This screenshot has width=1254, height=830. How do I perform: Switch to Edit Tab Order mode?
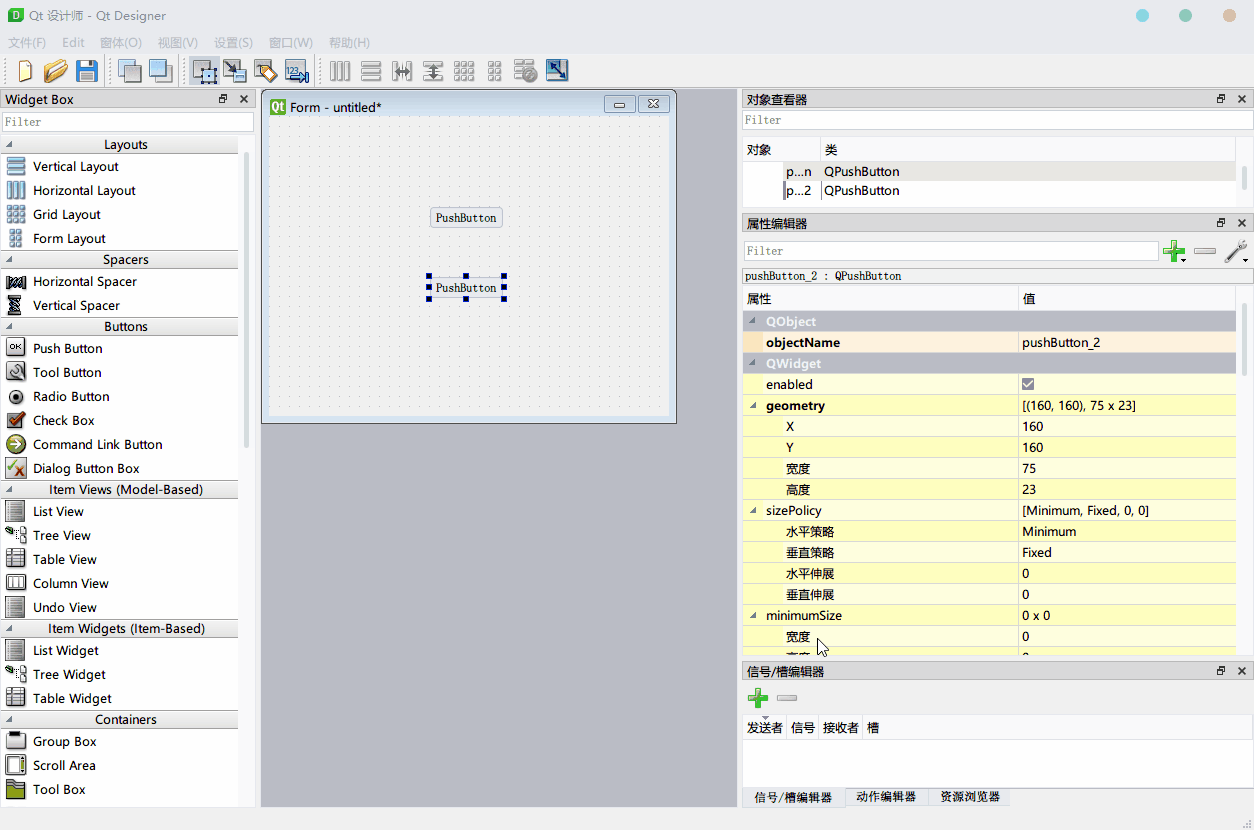[x=296, y=70]
